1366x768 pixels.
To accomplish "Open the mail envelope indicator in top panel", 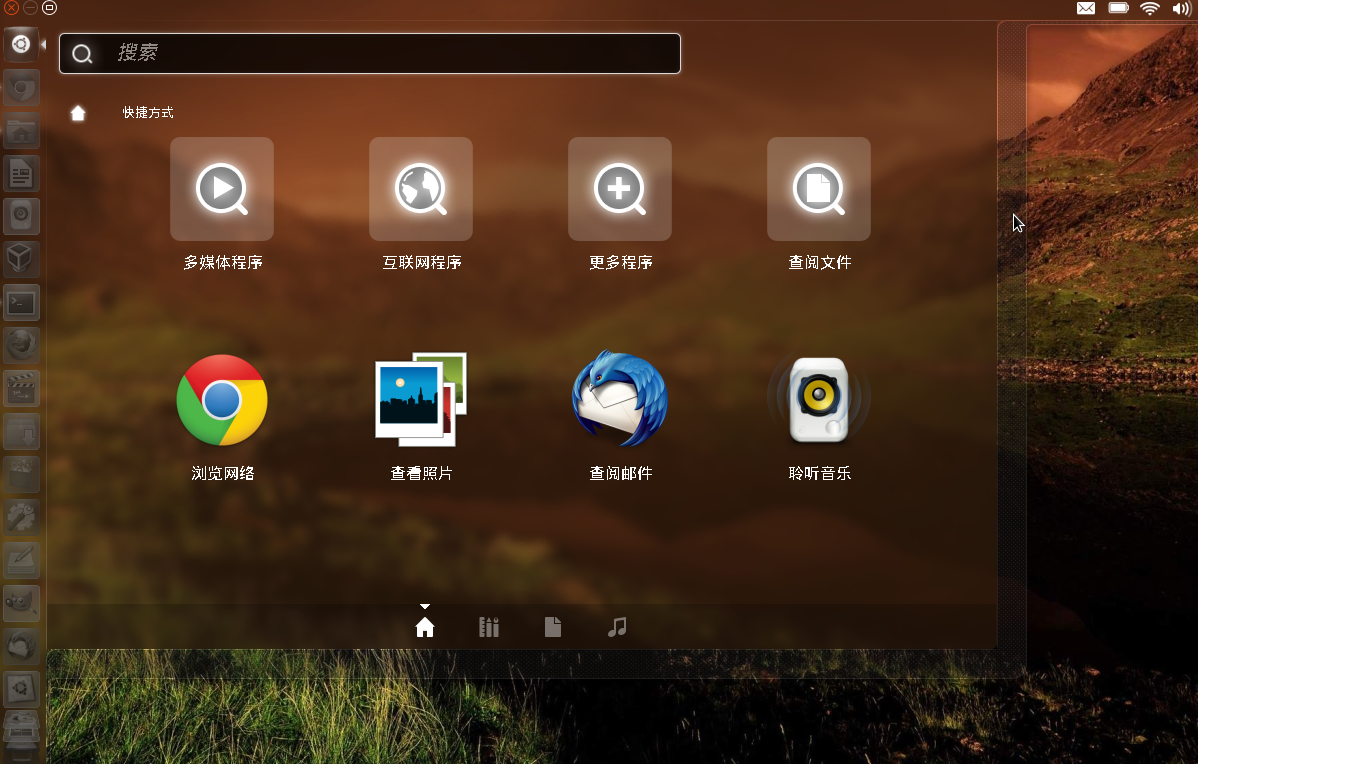I will coord(1086,8).
